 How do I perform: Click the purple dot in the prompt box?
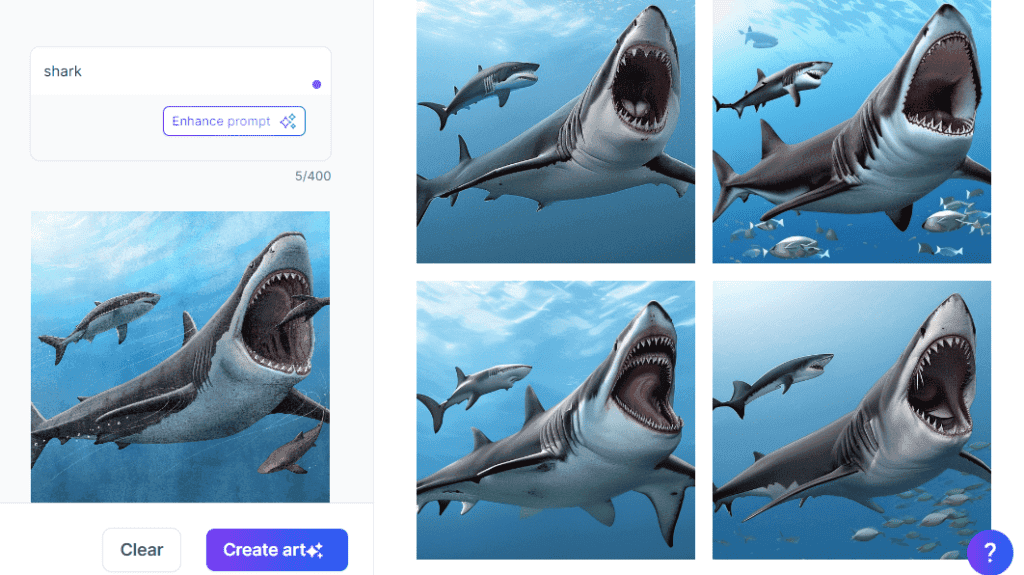[317, 84]
